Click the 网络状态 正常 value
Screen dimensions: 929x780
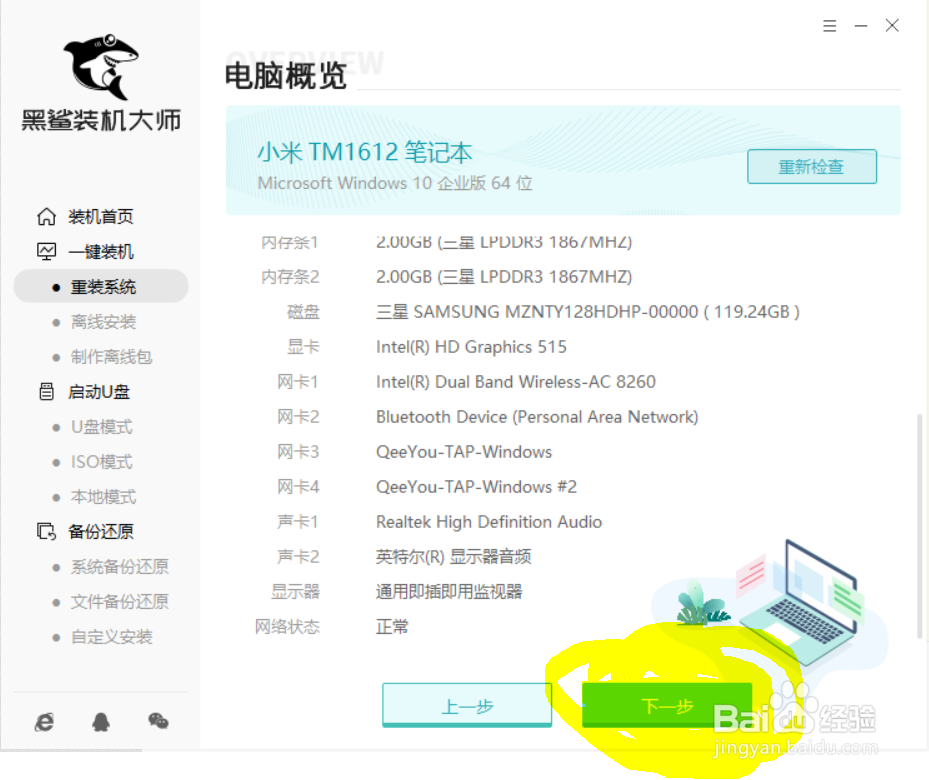click(x=392, y=626)
